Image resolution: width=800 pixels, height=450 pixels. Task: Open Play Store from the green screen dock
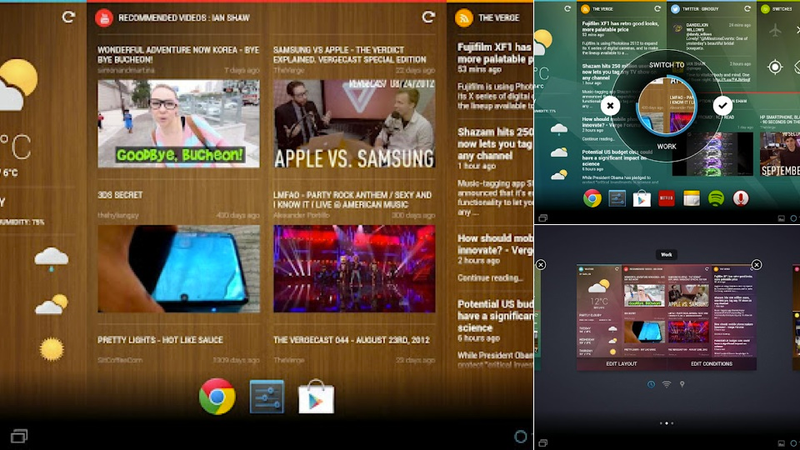click(641, 198)
